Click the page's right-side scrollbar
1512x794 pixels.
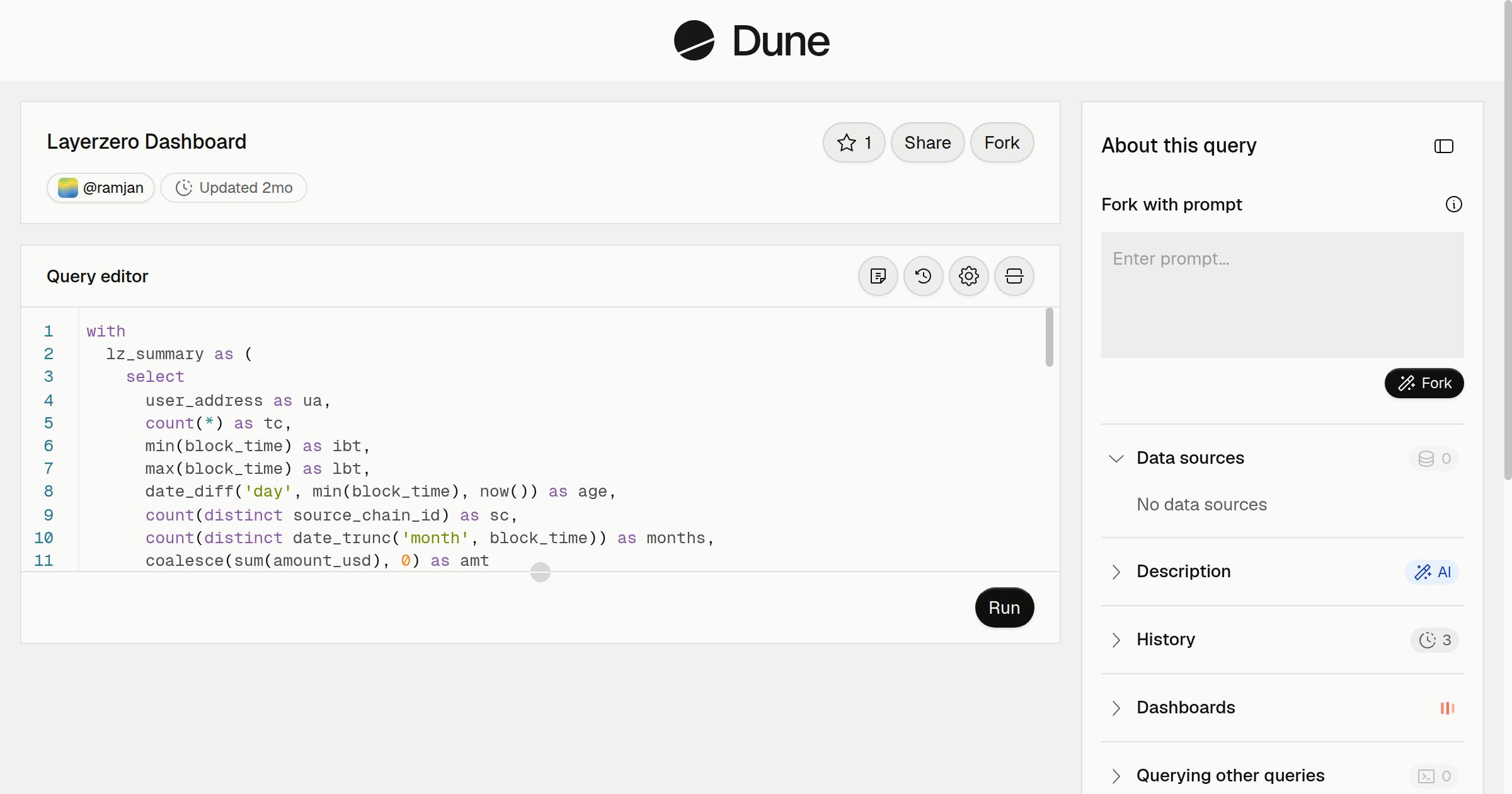1508,239
